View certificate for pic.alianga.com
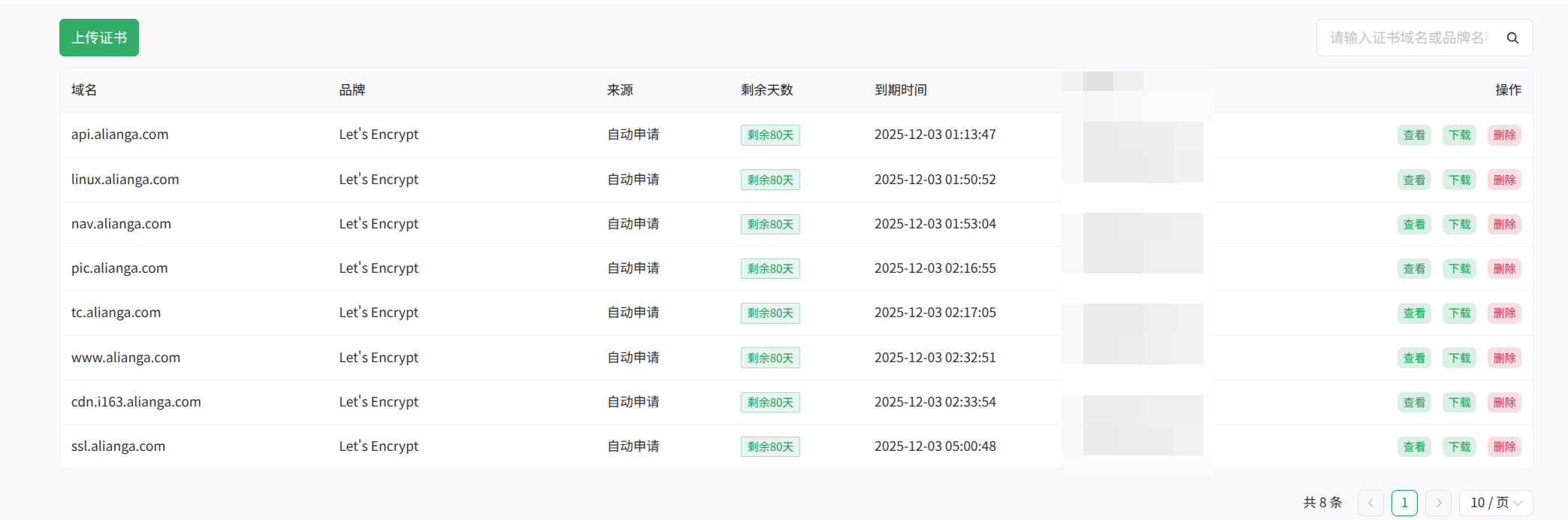Image resolution: width=1568 pixels, height=520 pixels. pyautogui.click(x=1414, y=269)
